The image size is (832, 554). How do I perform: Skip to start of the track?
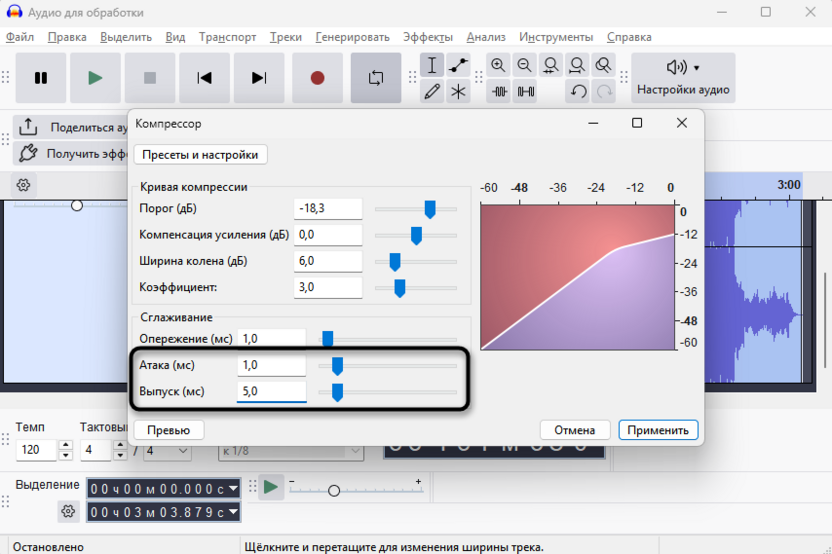204,78
